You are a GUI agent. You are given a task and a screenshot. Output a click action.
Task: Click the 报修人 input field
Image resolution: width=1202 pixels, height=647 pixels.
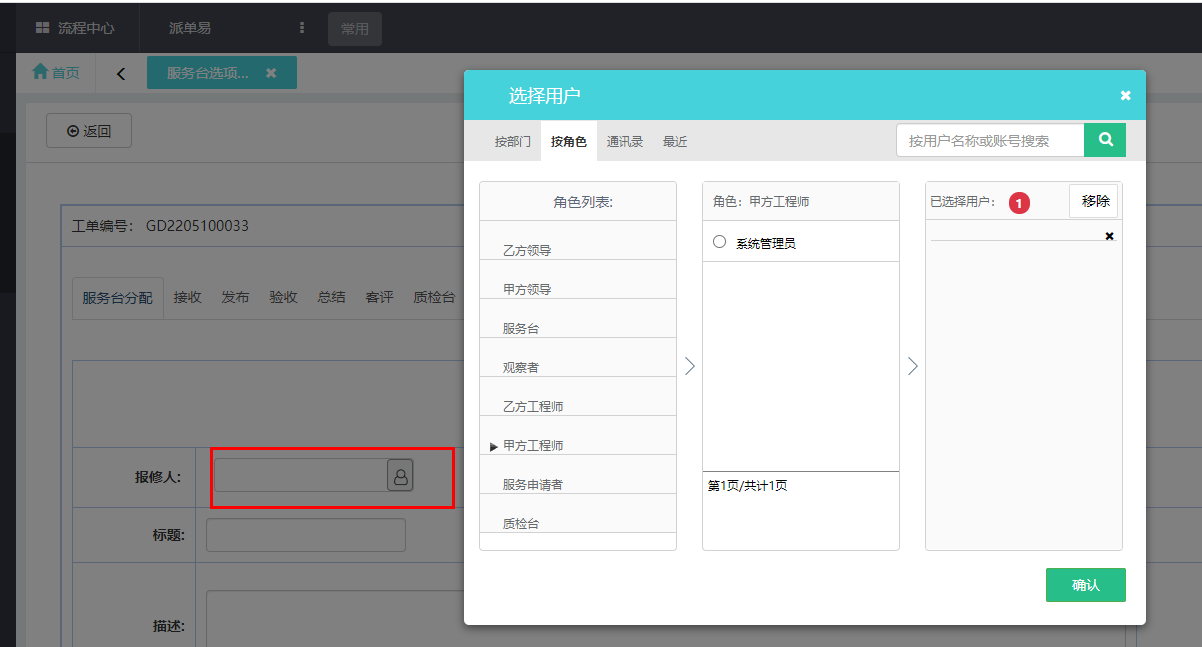point(301,477)
